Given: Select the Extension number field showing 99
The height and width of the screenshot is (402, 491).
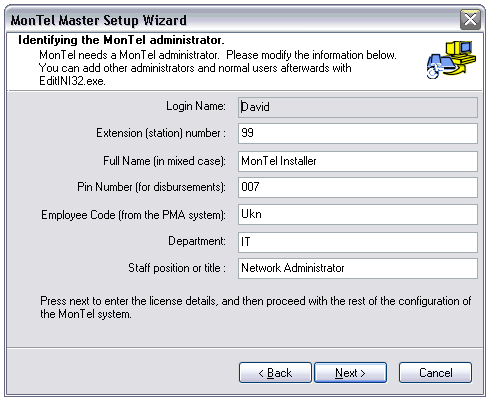Looking at the screenshot, I should tap(358, 133).
